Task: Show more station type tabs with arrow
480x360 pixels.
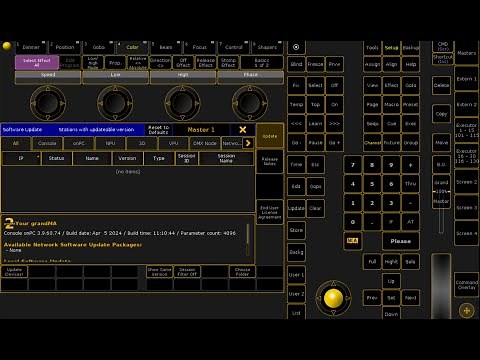Action: coord(248,143)
